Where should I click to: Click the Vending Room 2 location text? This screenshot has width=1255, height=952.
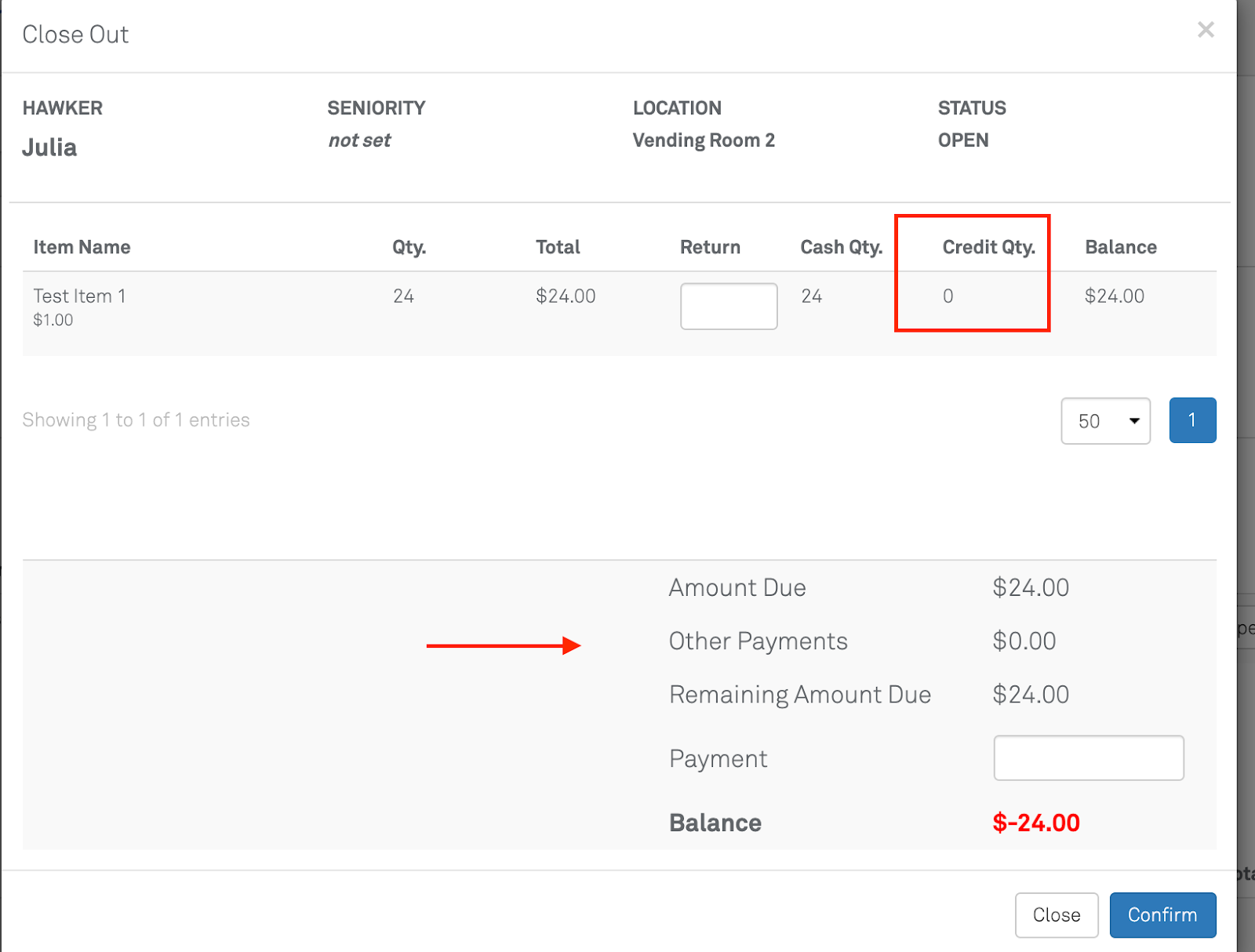click(704, 140)
